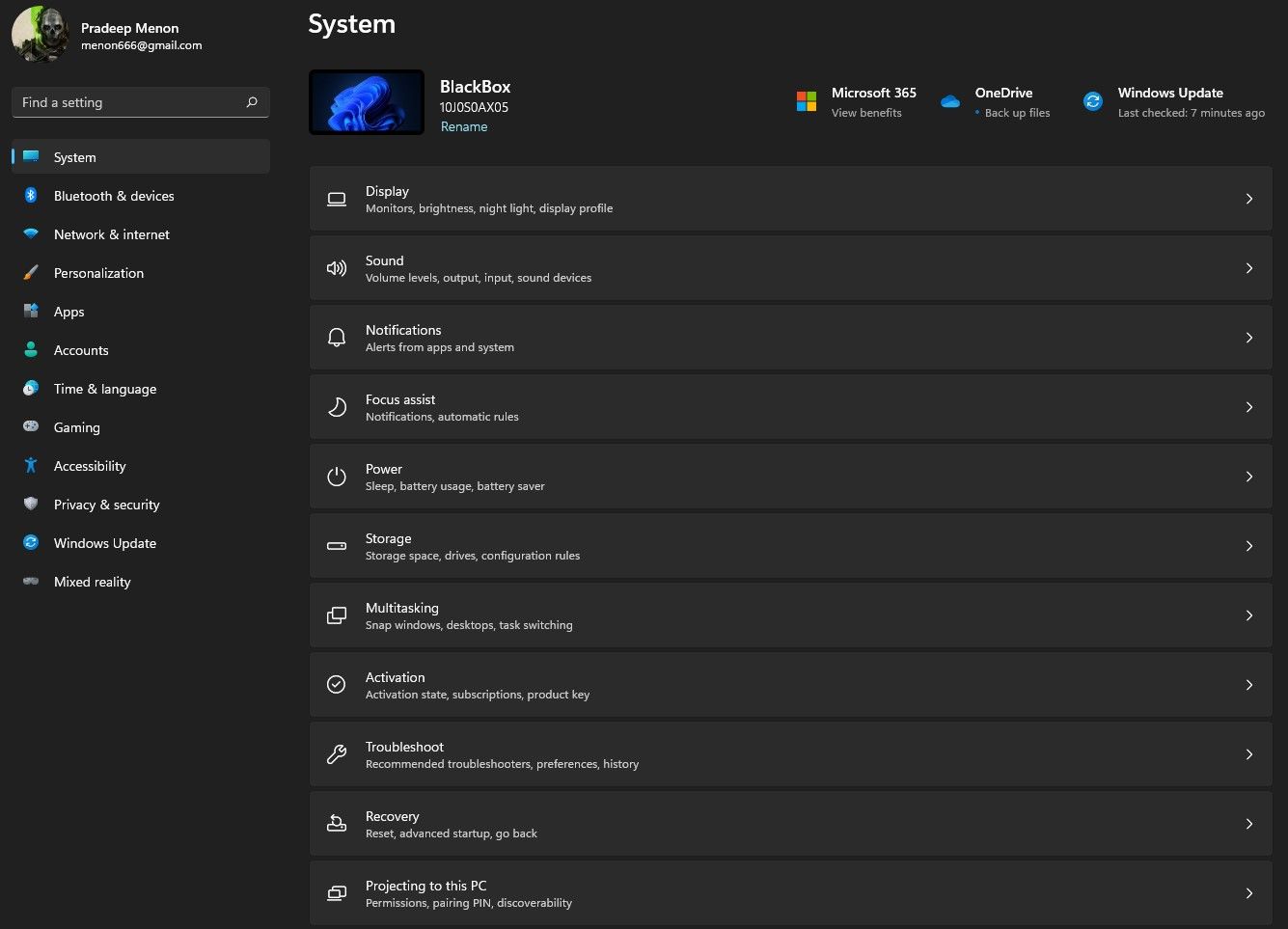Click the OneDrive cloud icon
This screenshot has width=1288, height=929.
(950, 101)
